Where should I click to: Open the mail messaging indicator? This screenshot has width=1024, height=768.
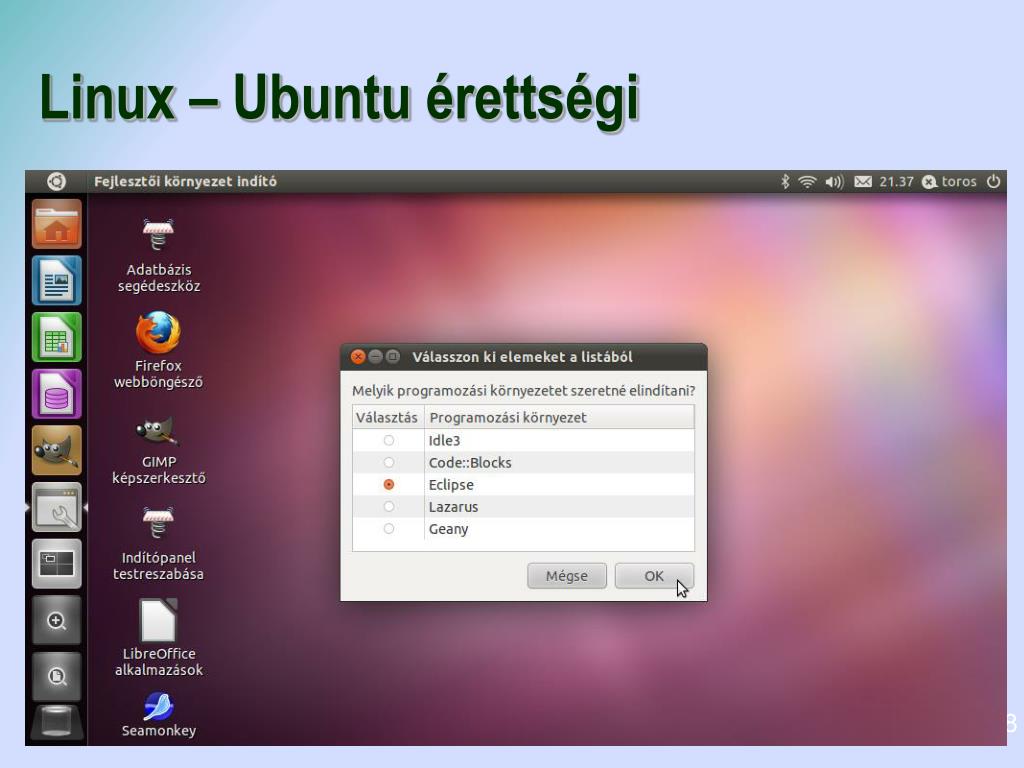(863, 182)
